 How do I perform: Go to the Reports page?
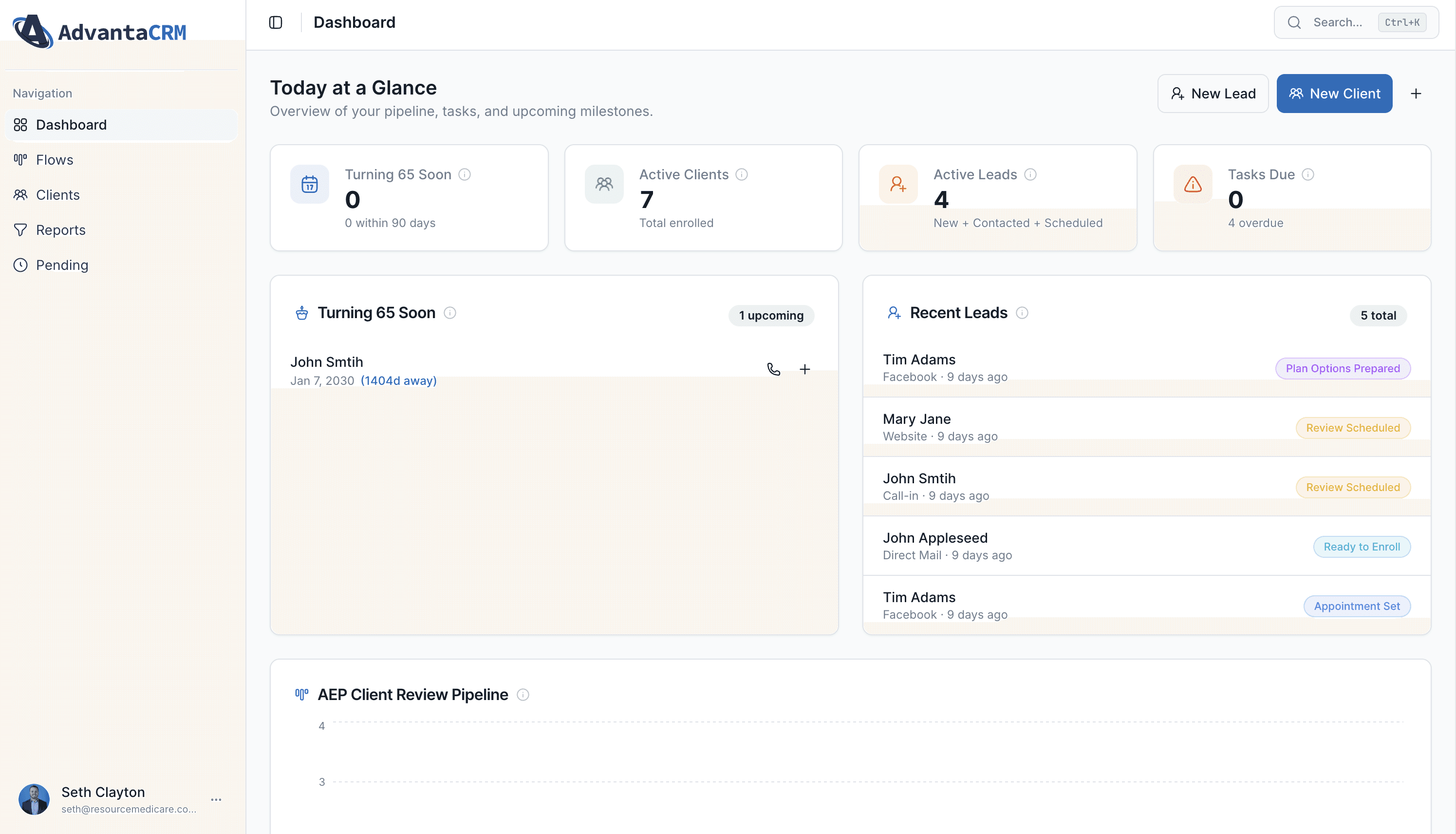(x=61, y=230)
